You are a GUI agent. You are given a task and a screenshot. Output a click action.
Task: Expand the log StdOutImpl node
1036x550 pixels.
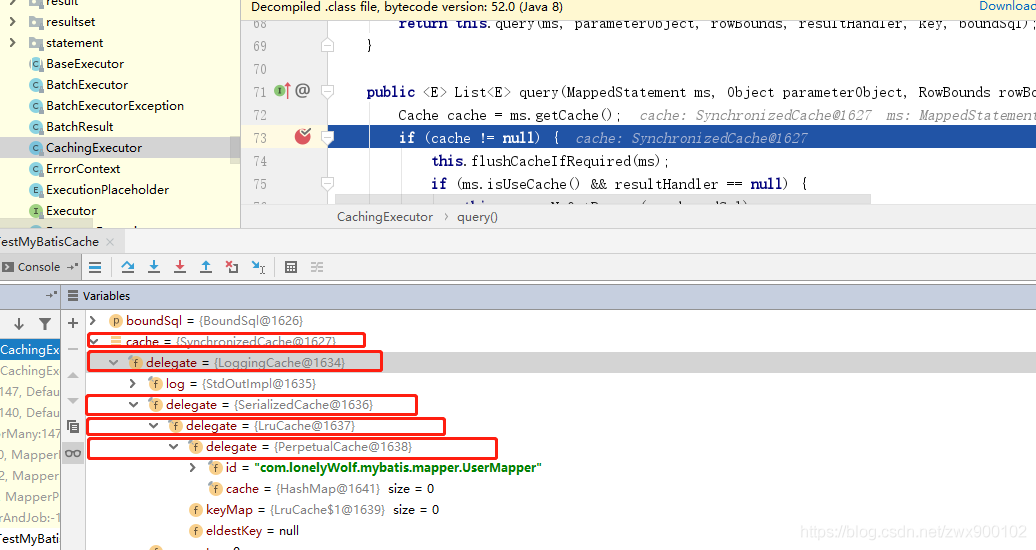point(133,383)
